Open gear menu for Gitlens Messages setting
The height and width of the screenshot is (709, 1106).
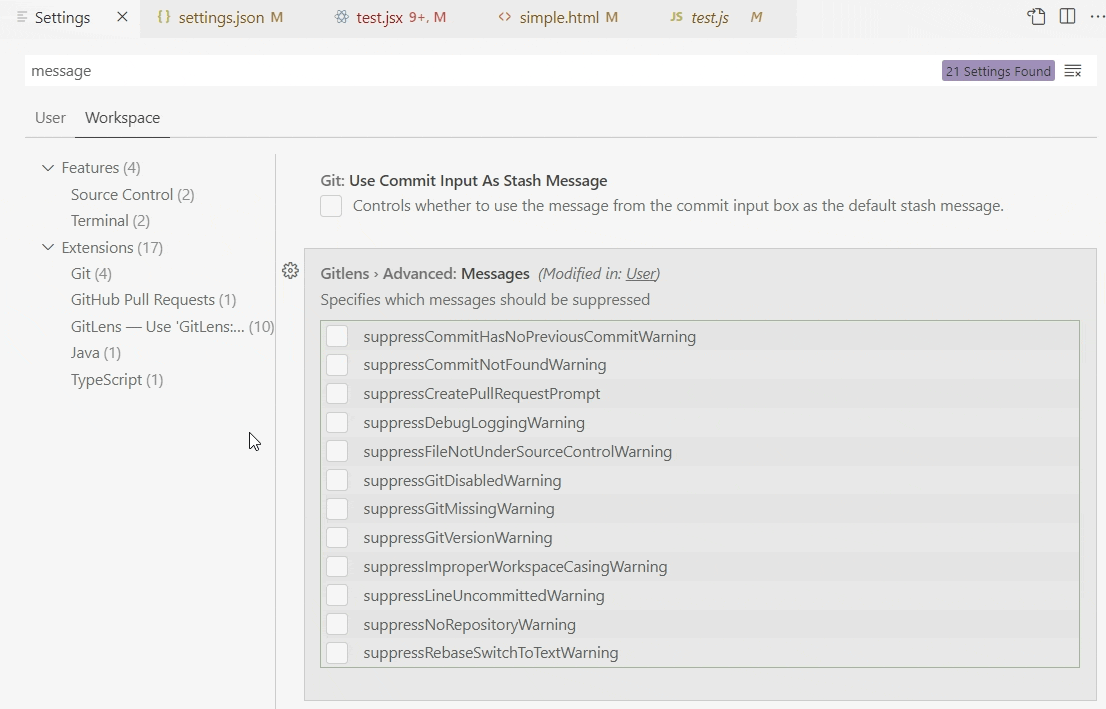point(290,271)
